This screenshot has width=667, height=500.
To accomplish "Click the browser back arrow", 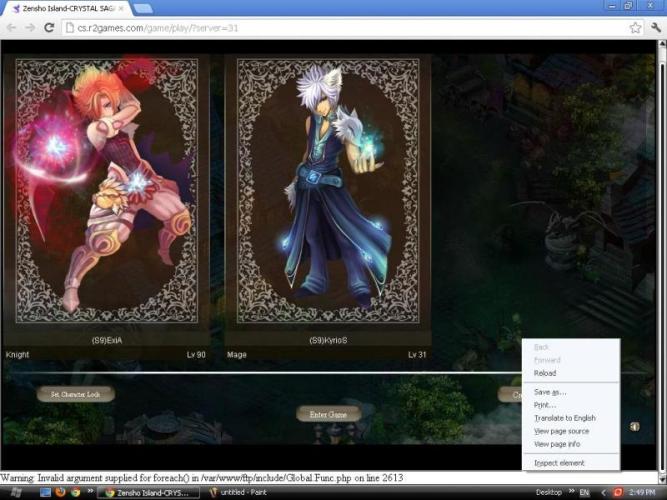I will click(11, 28).
